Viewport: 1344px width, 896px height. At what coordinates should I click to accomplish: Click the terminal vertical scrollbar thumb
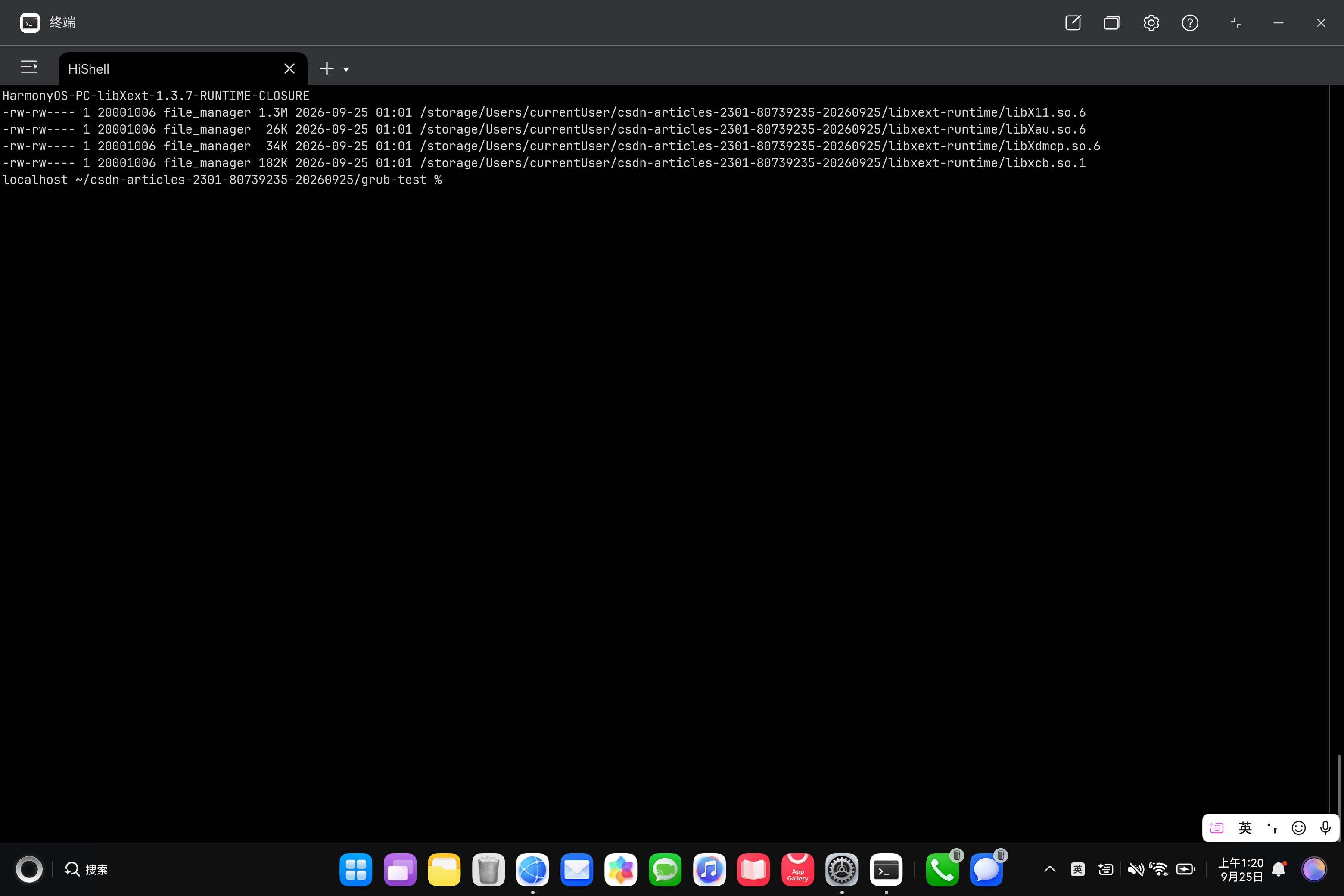pyautogui.click(x=1338, y=798)
